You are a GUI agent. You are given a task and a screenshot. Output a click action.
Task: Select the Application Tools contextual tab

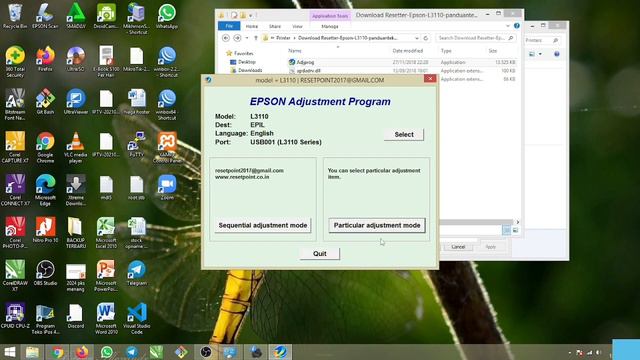click(329, 16)
